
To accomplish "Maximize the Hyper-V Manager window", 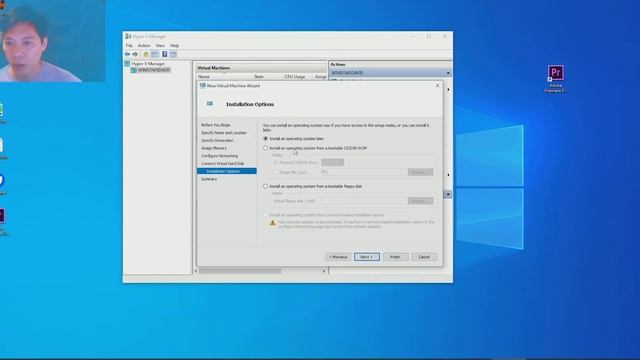I will tap(429, 36).
